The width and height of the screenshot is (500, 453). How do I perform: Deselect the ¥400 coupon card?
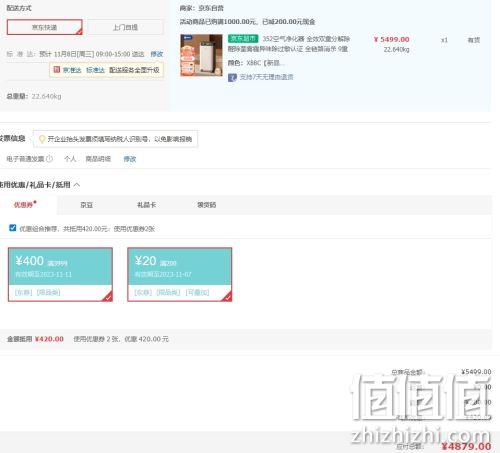(60, 274)
